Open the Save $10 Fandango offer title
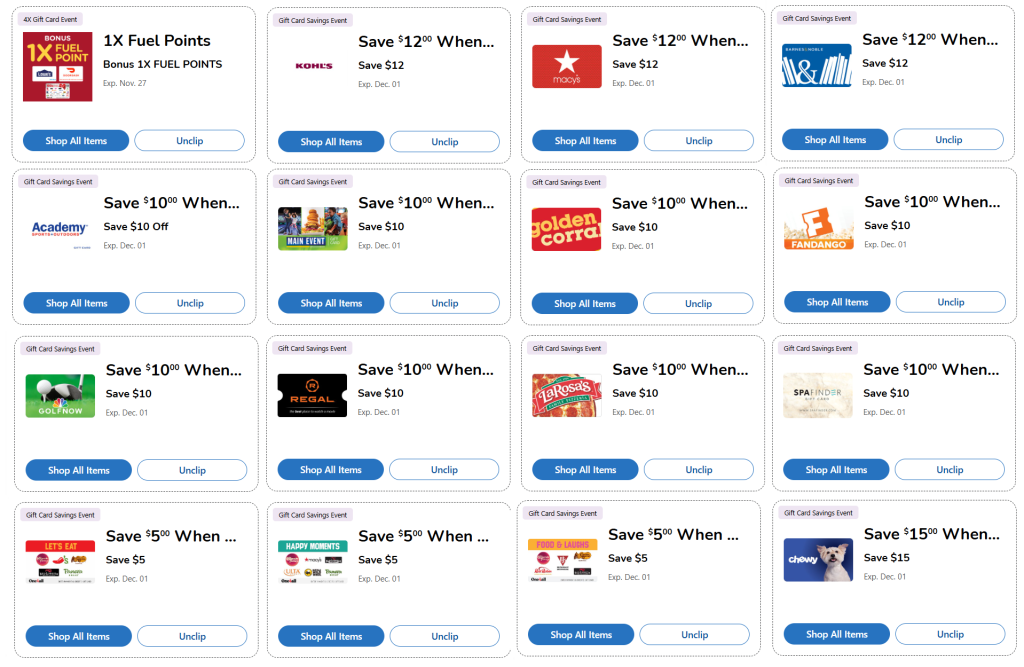1024x667 pixels. [929, 202]
